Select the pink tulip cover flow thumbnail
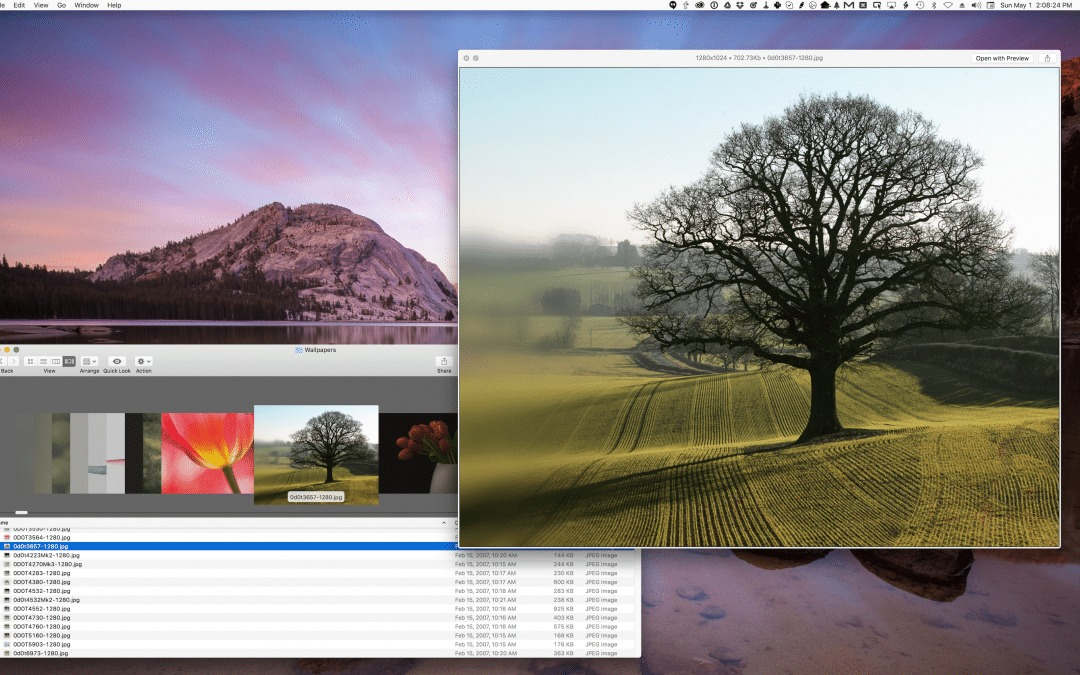 (x=207, y=453)
